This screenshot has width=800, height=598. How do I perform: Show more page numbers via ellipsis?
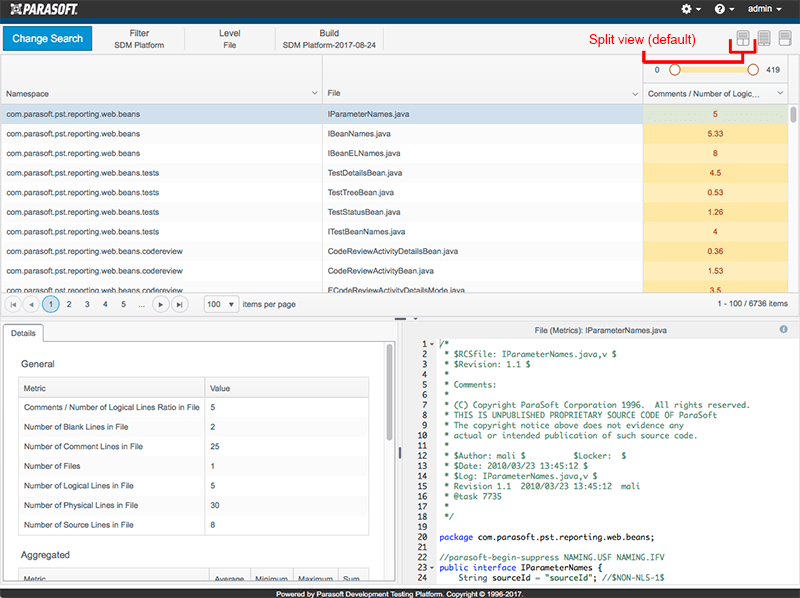click(141, 305)
